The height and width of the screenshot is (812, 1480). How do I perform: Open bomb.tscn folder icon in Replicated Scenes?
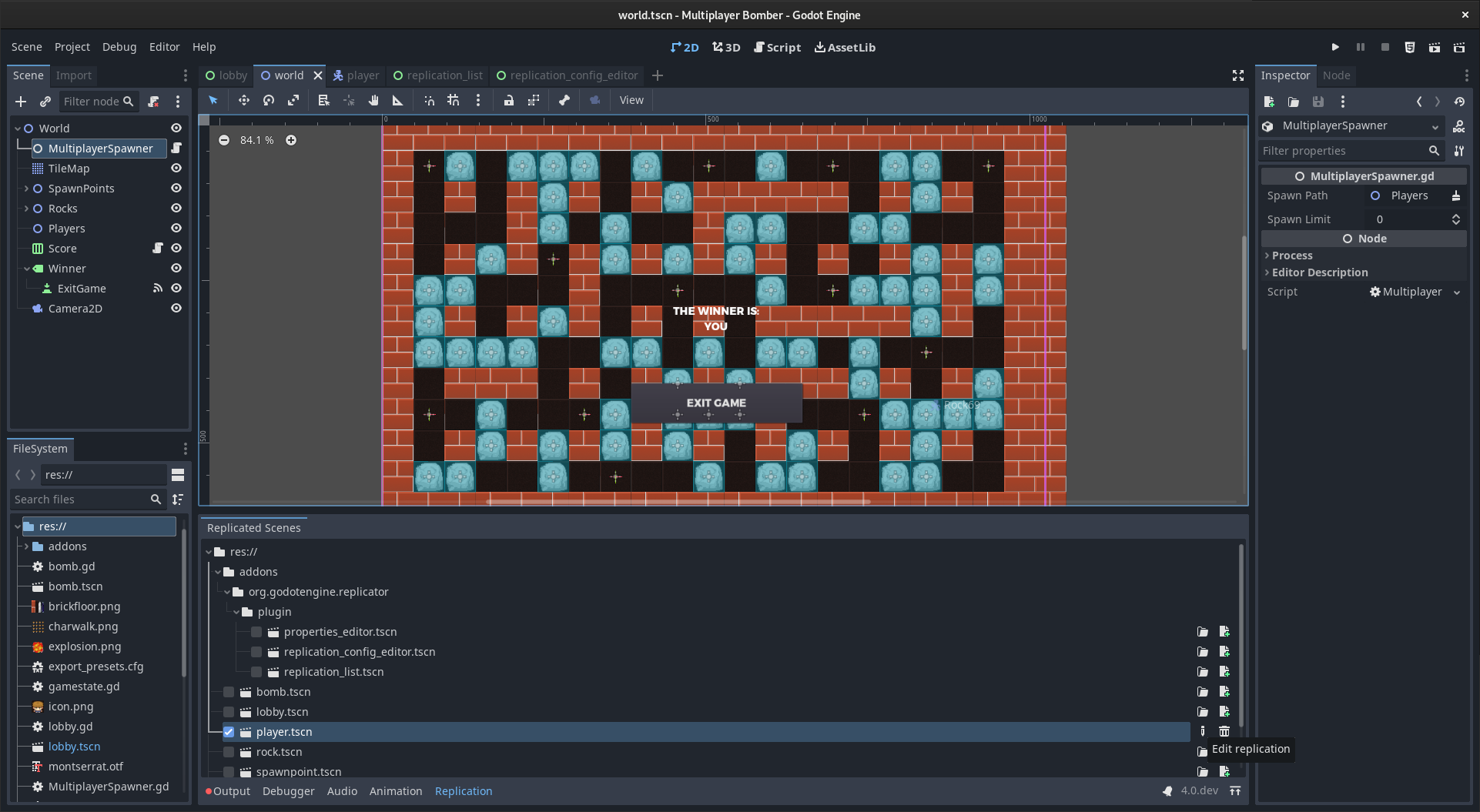(1203, 692)
